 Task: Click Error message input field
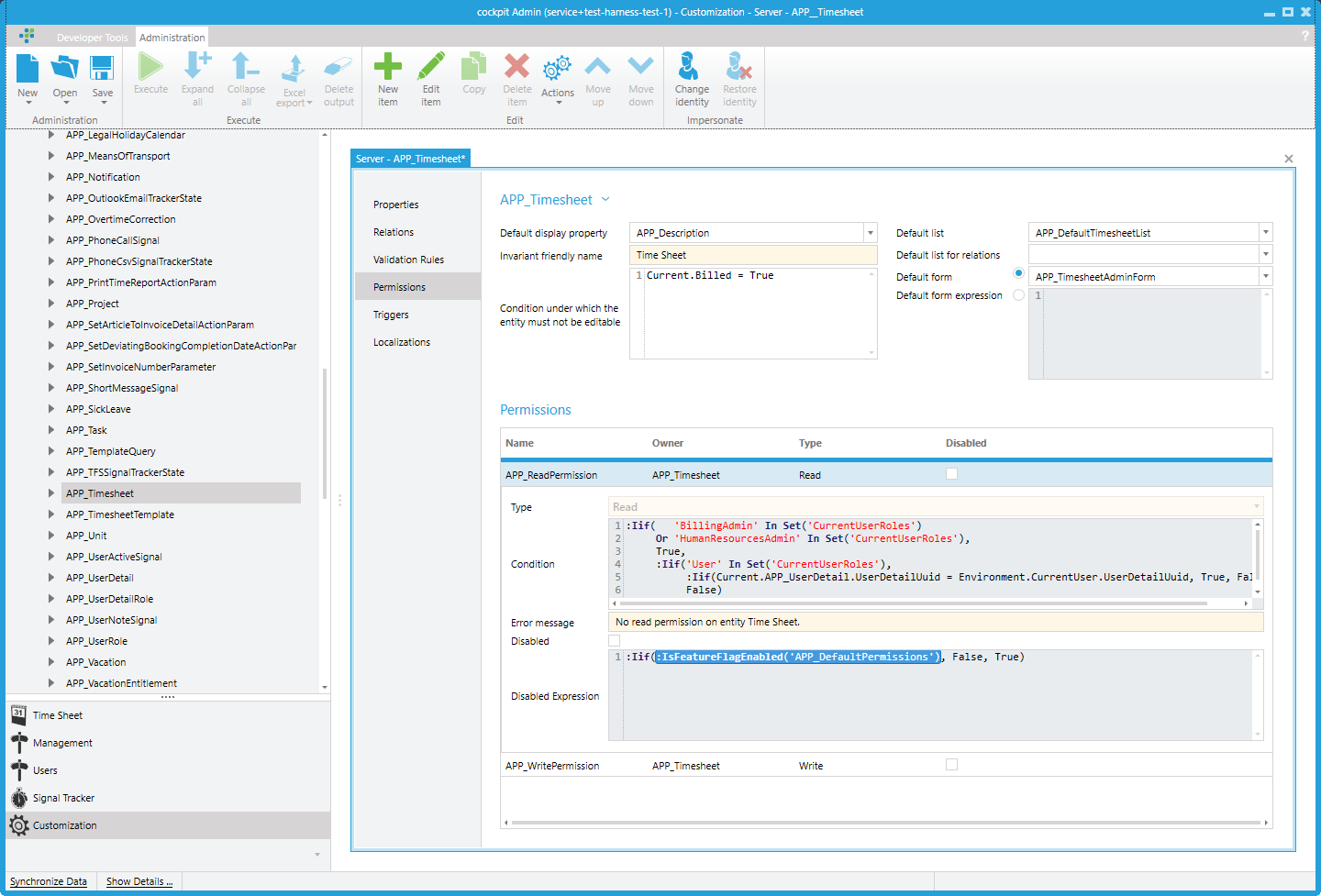pyautogui.click(x=936, y=622)
